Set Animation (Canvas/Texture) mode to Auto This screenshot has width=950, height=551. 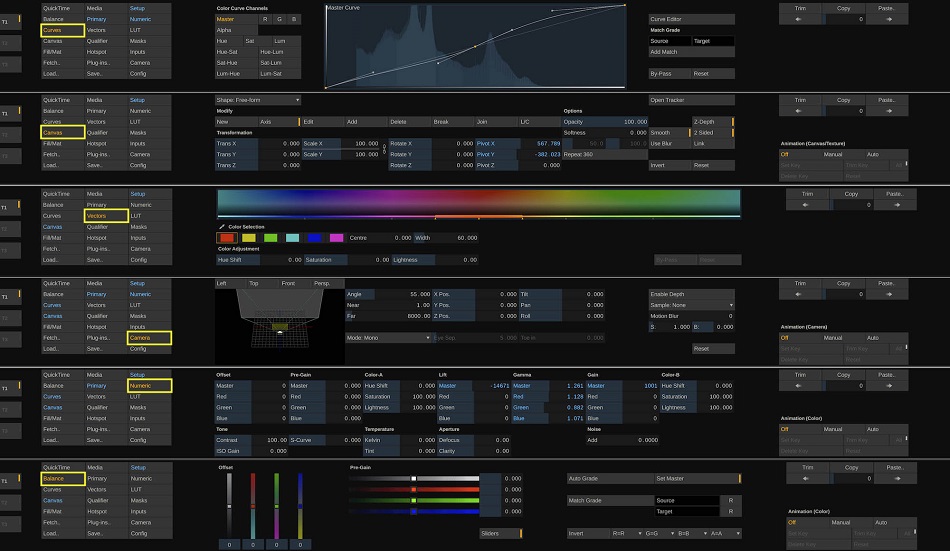coord(873,155)
